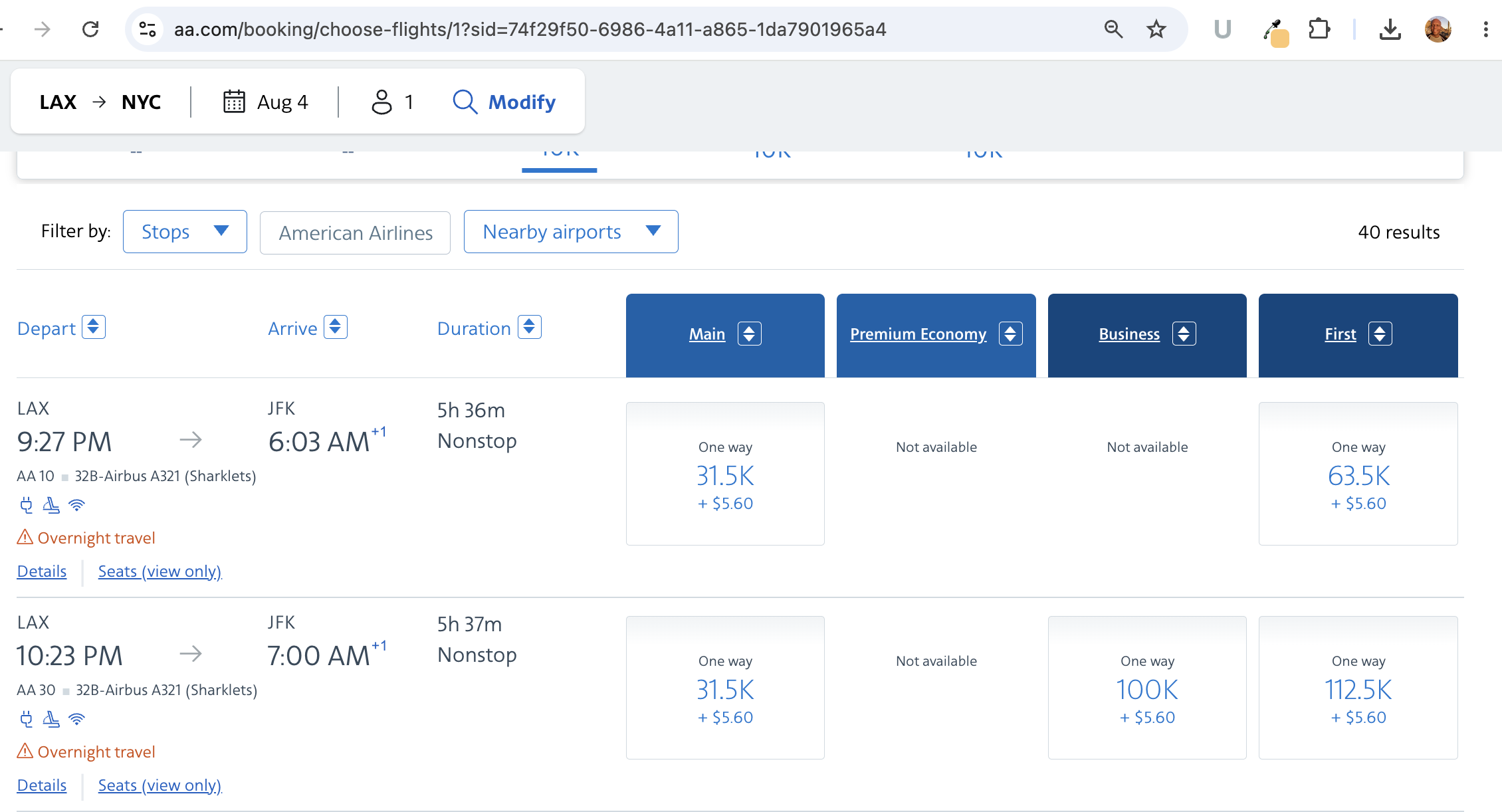Click the Modify search button
This screenshot has height=812, width=1502.
coord(504,102)
